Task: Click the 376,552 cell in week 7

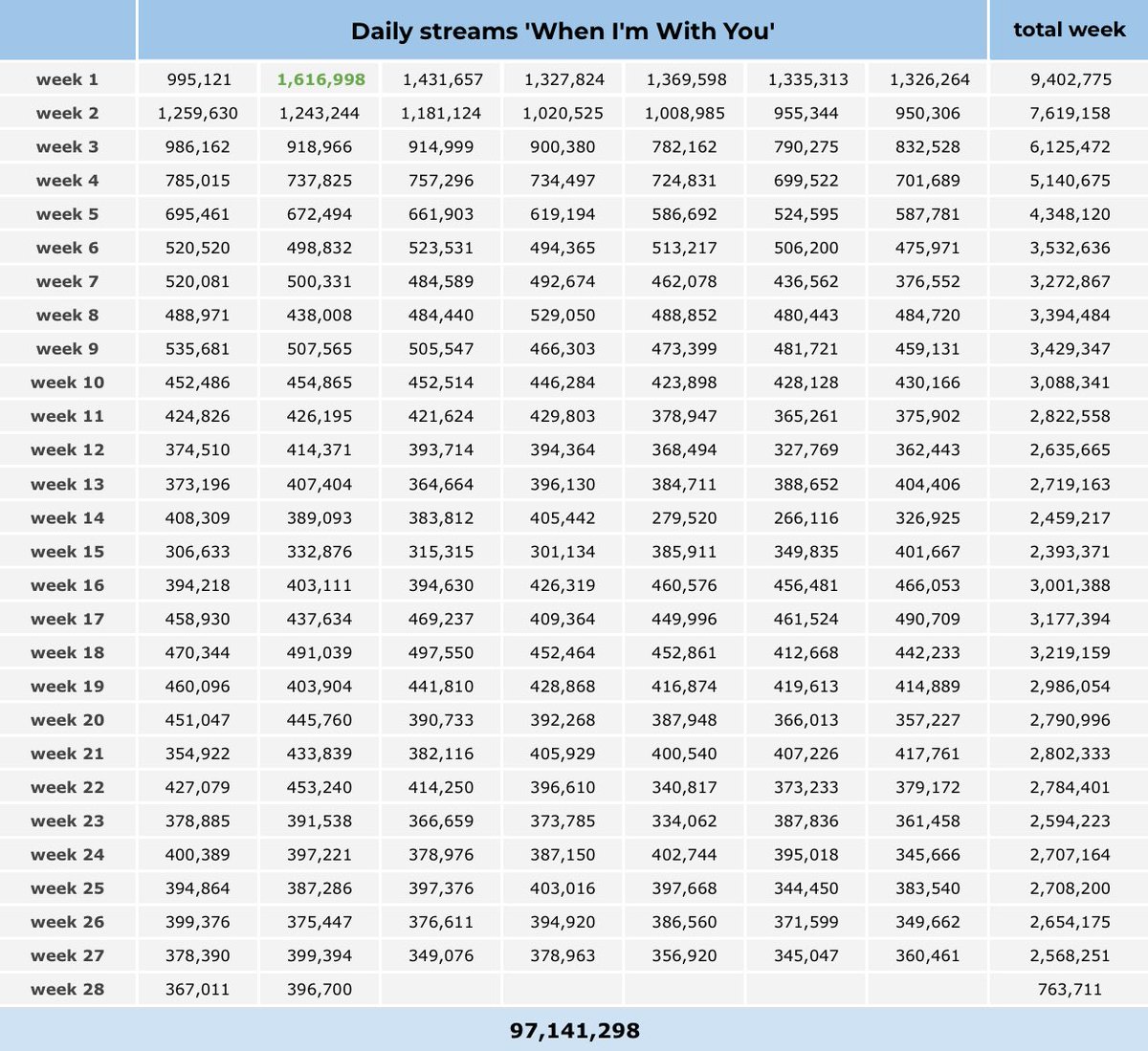Action: pyautogui.click(x=927, y=281)
